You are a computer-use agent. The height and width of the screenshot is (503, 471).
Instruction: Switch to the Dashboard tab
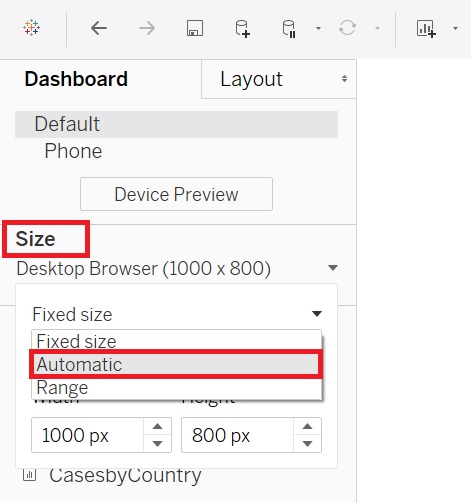(x=76, y=79)
